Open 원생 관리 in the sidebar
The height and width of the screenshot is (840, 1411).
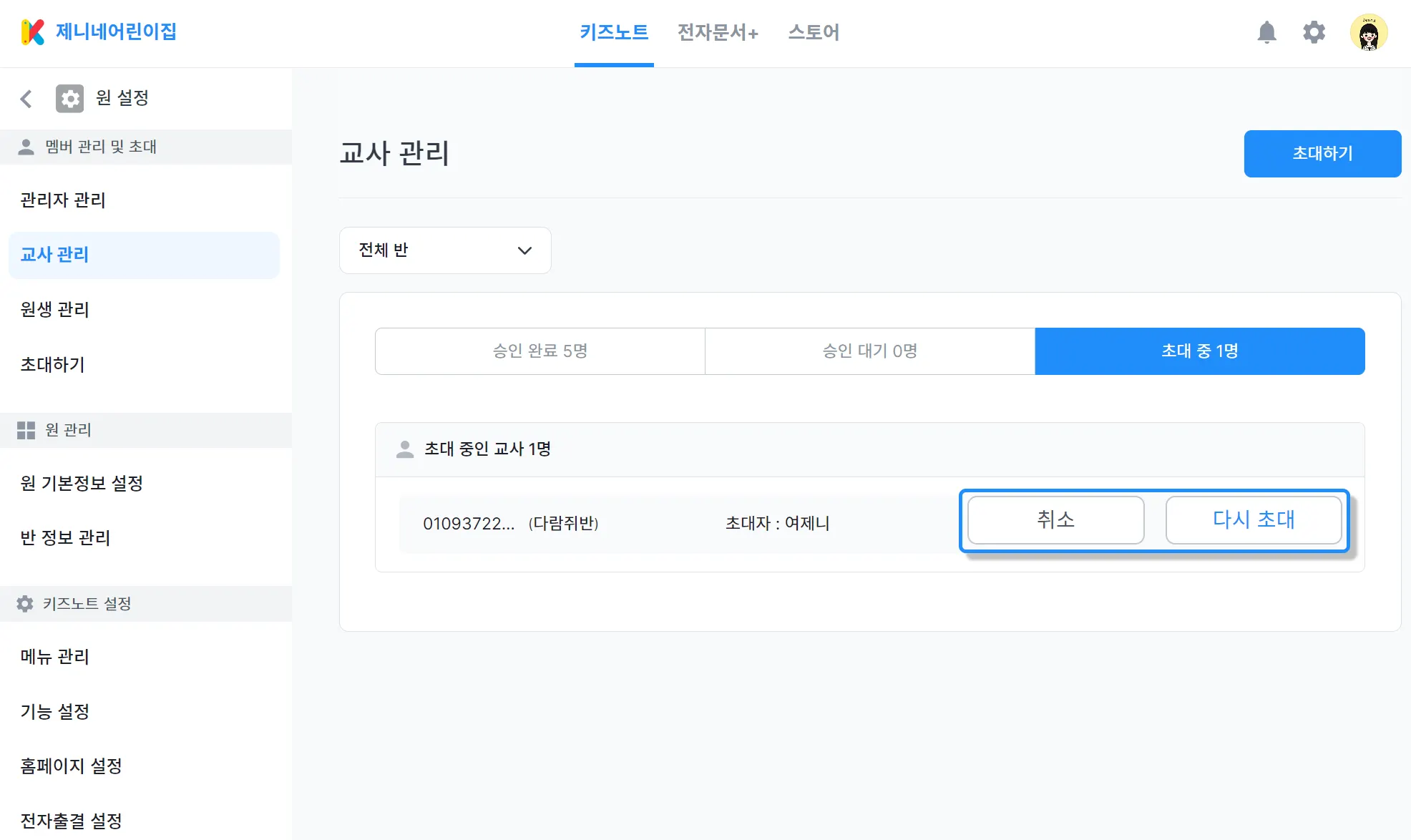click(x=55, y=310)
